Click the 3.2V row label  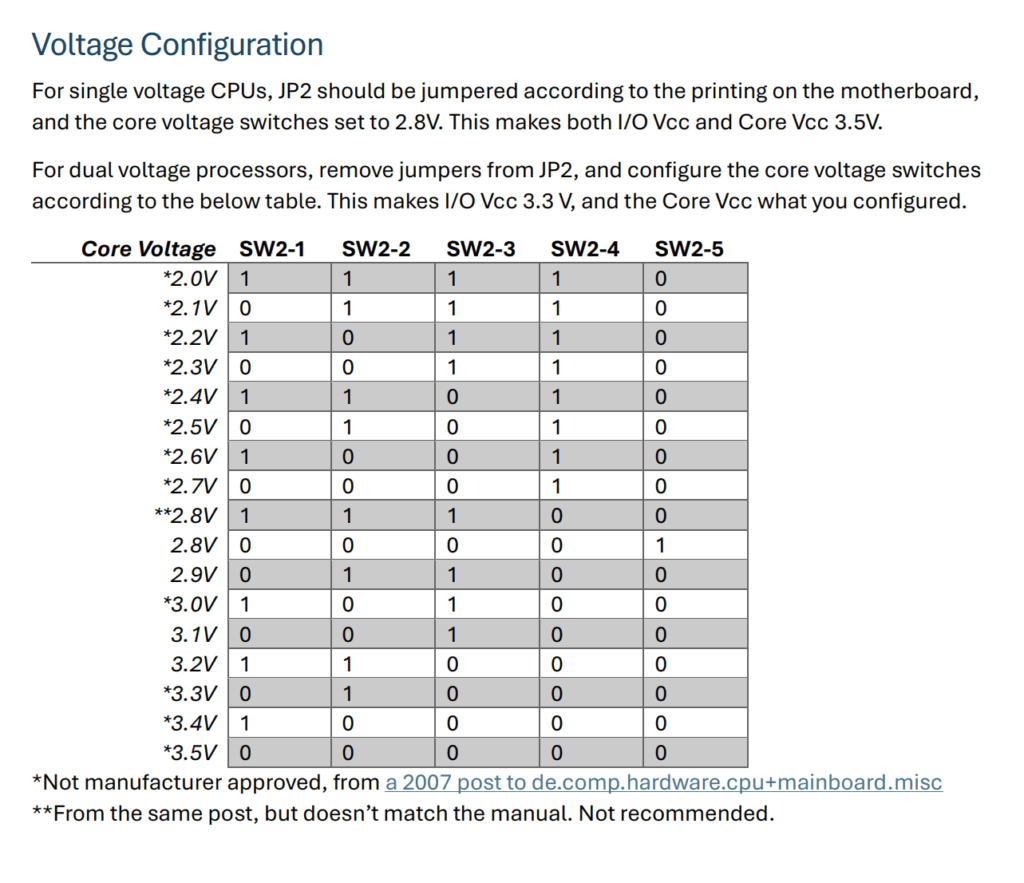193,665
